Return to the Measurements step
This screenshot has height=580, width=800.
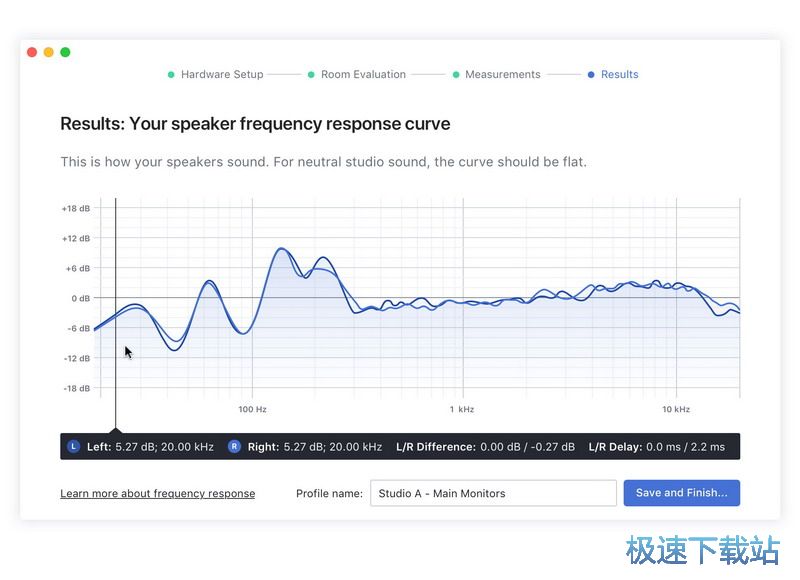pyautogui.click(x=502, y=75)
